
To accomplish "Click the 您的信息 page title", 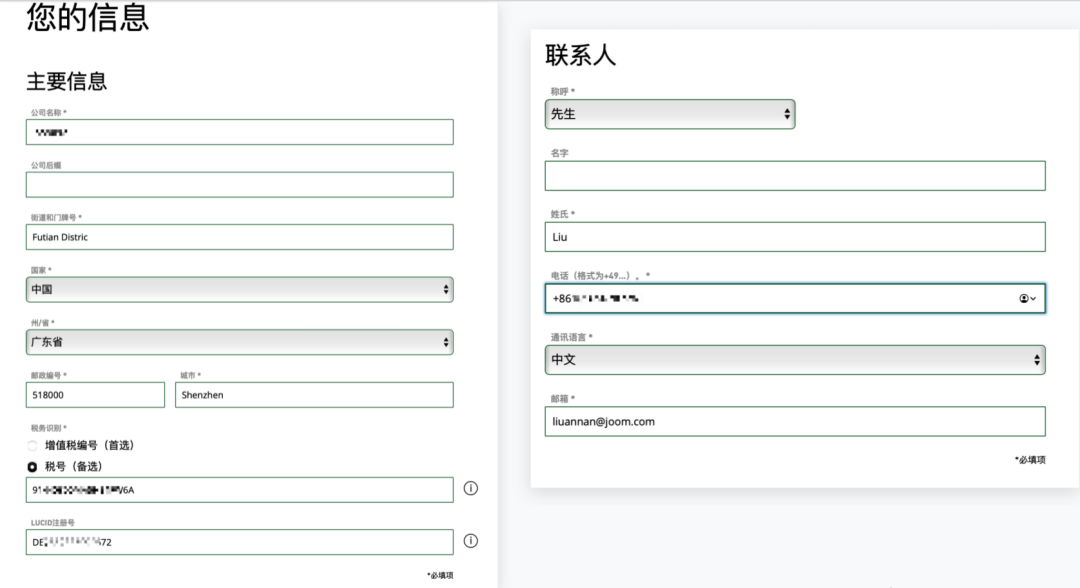I will click(87, 17).
